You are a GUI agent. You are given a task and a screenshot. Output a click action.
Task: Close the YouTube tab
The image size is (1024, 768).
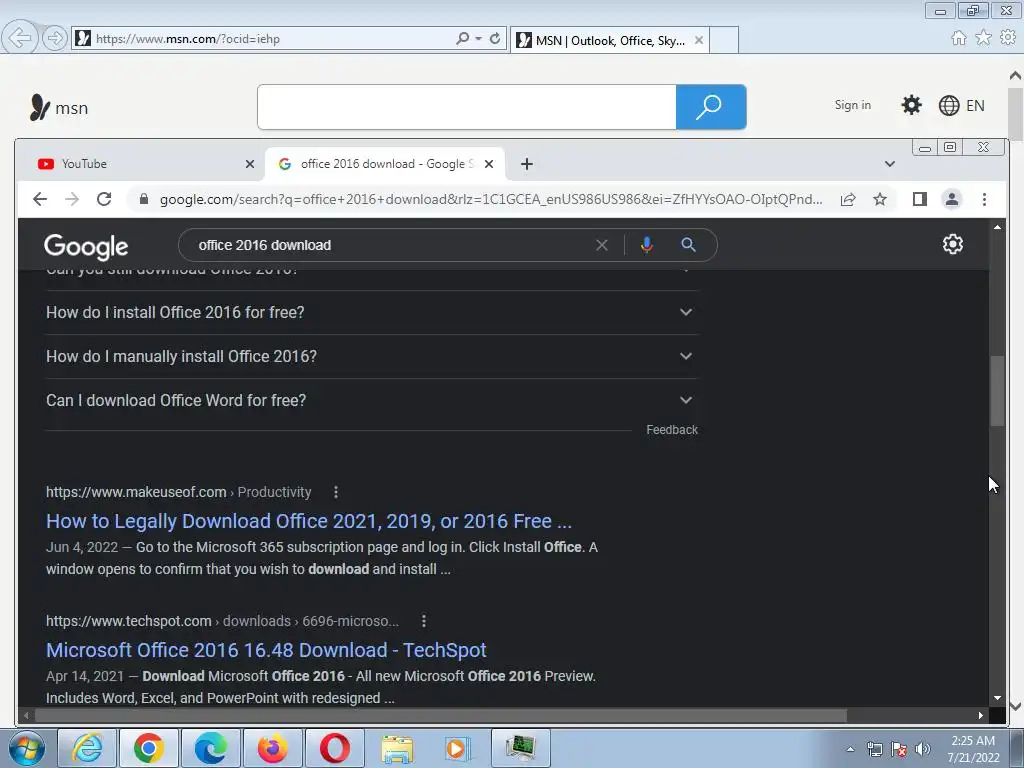249,164
